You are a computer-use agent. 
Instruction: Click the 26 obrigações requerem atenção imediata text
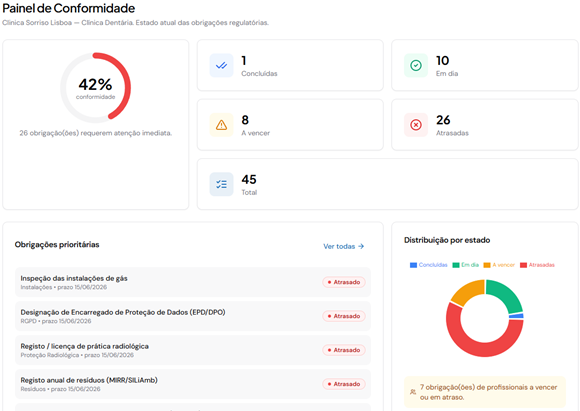(95, 133)
